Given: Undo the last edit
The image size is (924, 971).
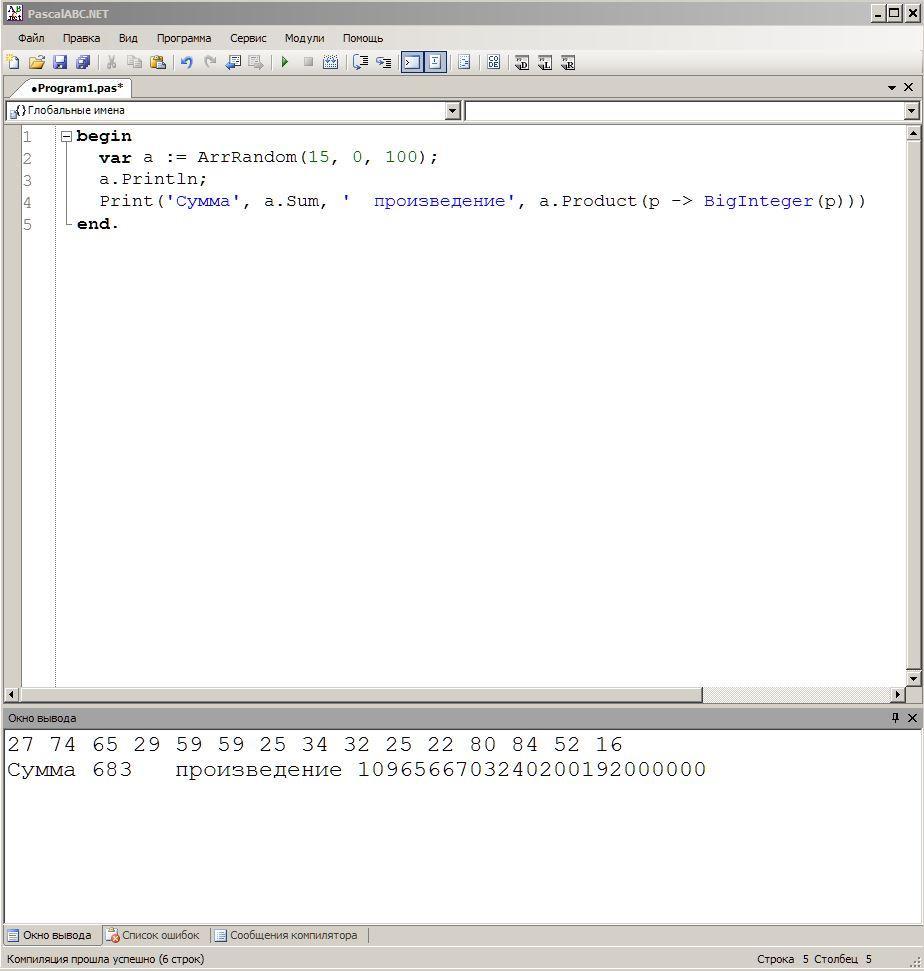Looking at the screenshot, I should (186, 62).
